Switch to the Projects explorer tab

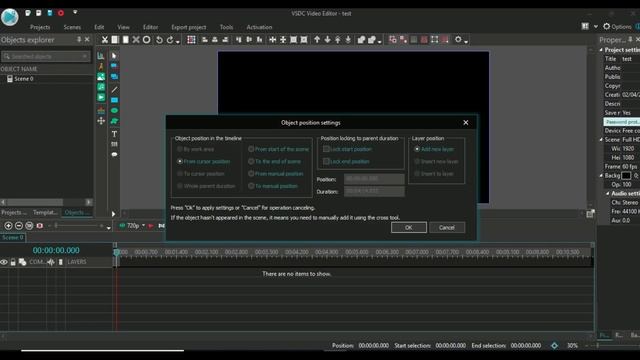pyautogui.click(x=13, y=212)
